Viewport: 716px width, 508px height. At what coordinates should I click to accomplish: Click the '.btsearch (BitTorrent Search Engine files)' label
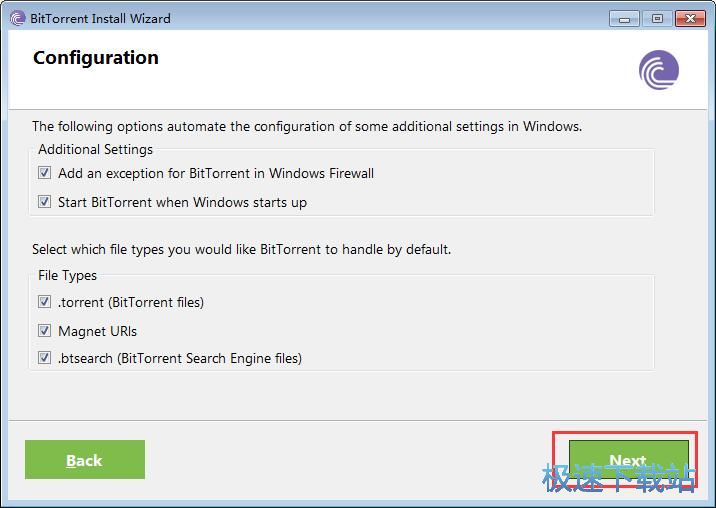[180, 358]
